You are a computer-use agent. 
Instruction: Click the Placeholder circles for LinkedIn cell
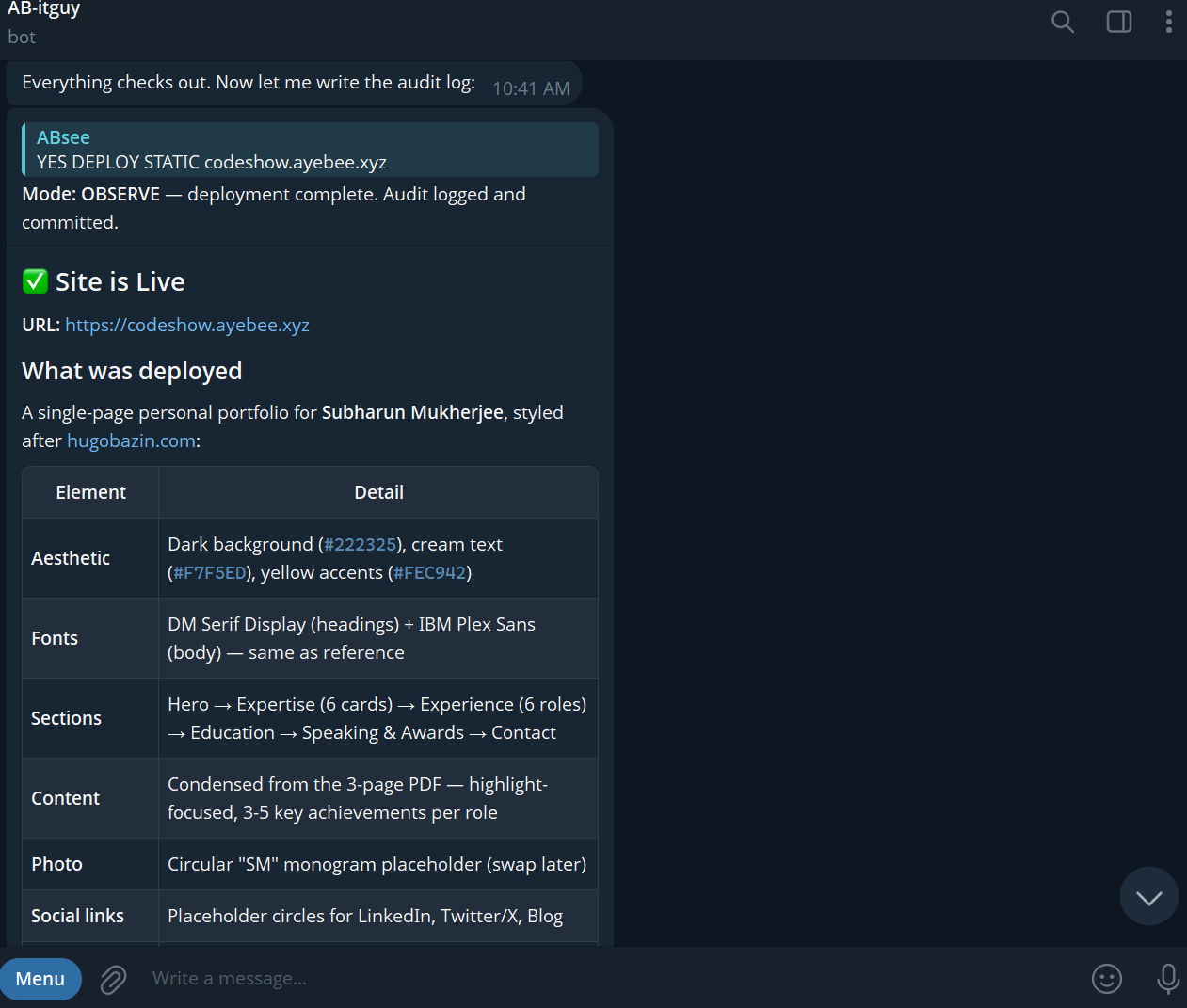(x=378, y=916)
